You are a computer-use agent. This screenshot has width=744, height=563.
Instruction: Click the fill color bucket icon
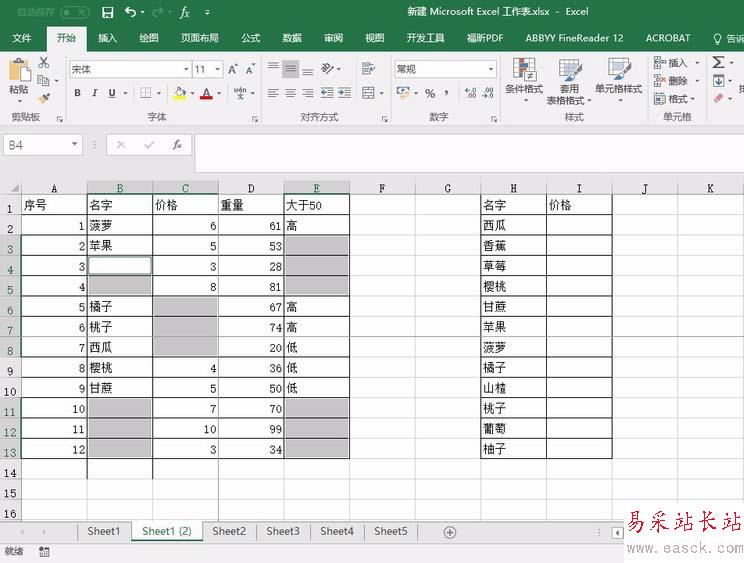pos(180,93)
